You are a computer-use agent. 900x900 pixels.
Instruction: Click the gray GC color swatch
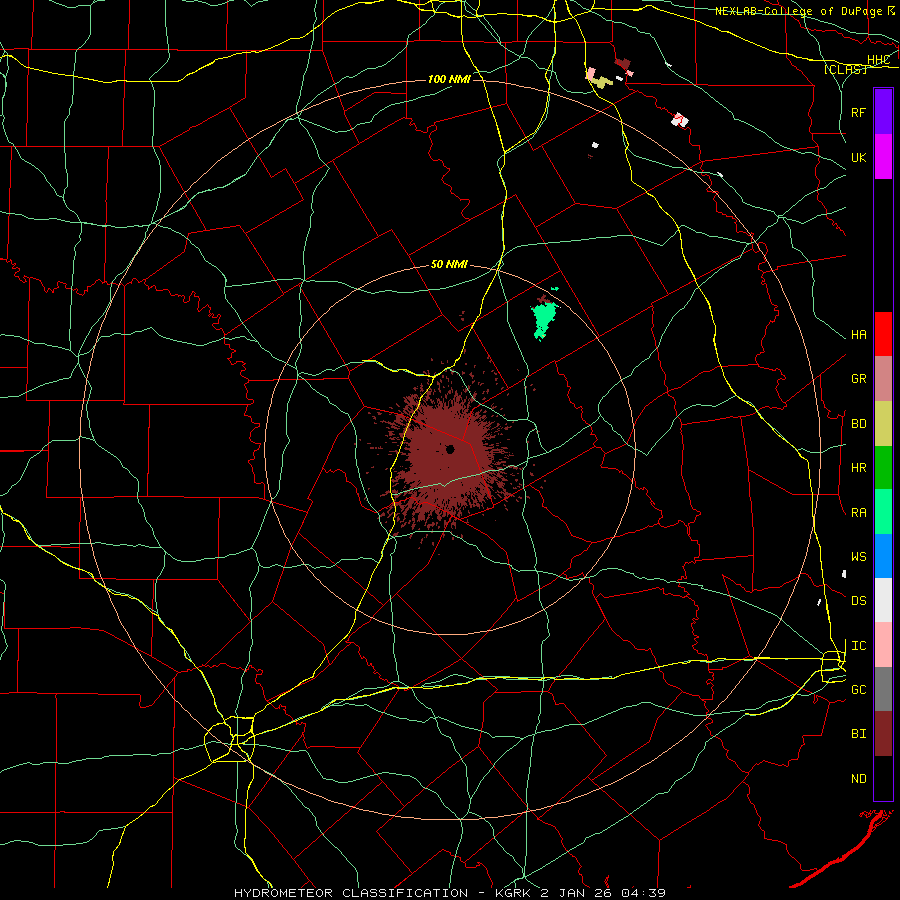coord(883,689)
